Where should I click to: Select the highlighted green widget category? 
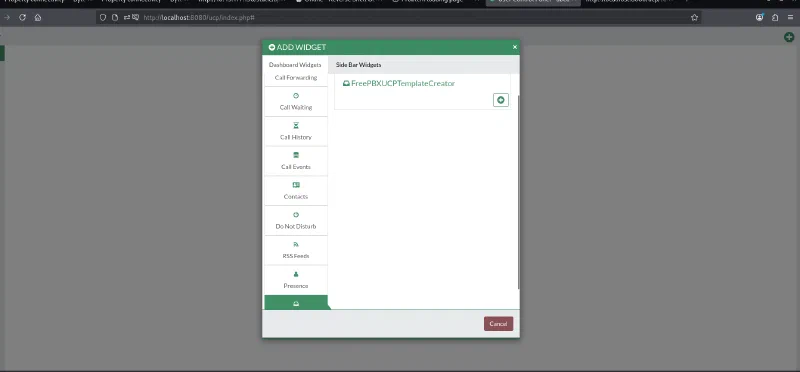295,303
